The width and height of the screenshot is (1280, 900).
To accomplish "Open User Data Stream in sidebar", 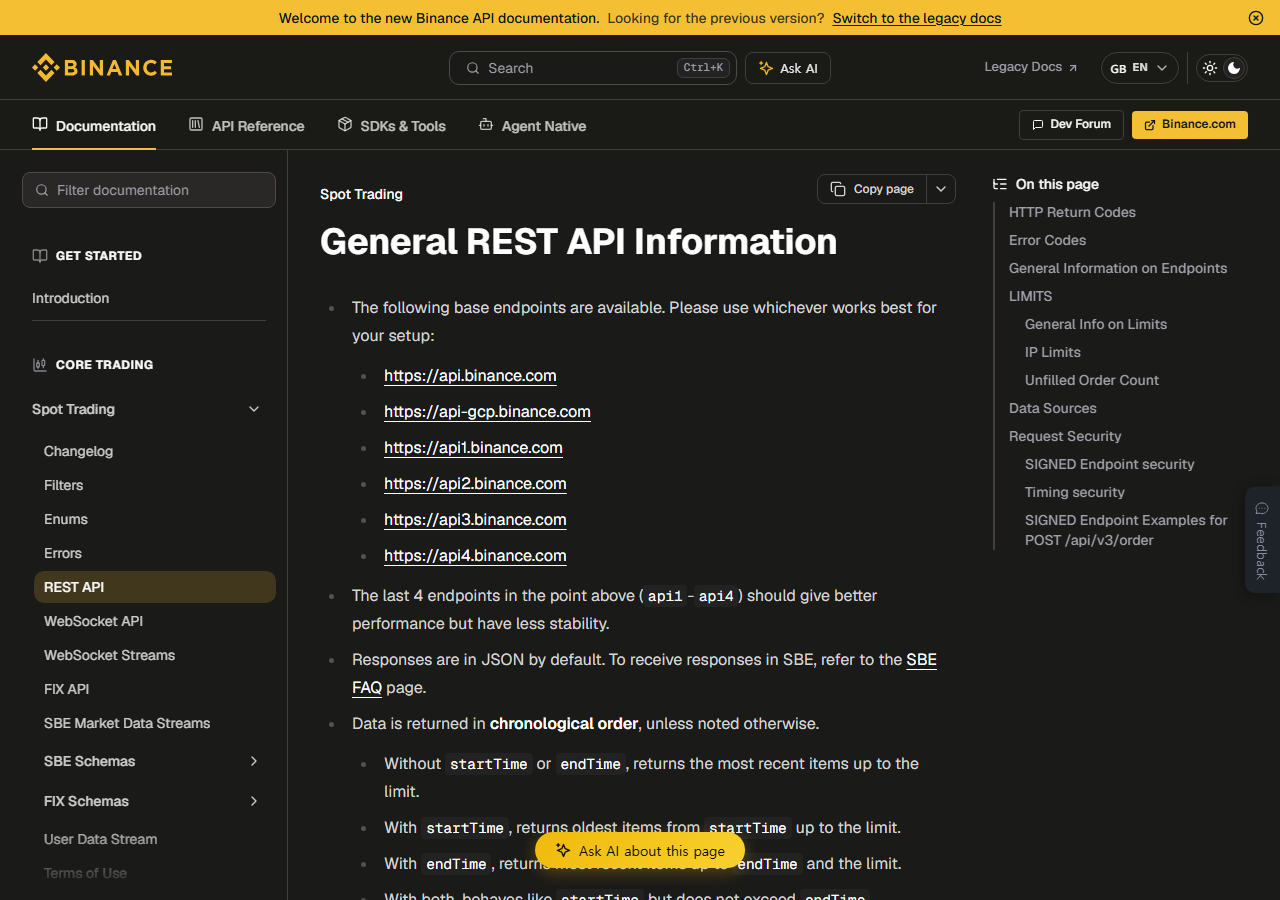I will tap(101, 839).
